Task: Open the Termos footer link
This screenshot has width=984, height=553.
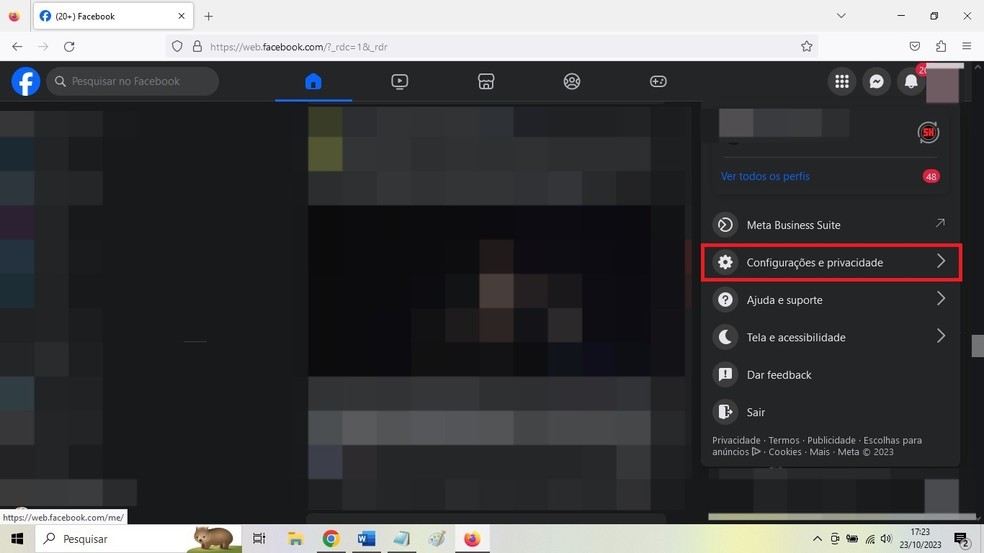Action: tap(784, 441)
